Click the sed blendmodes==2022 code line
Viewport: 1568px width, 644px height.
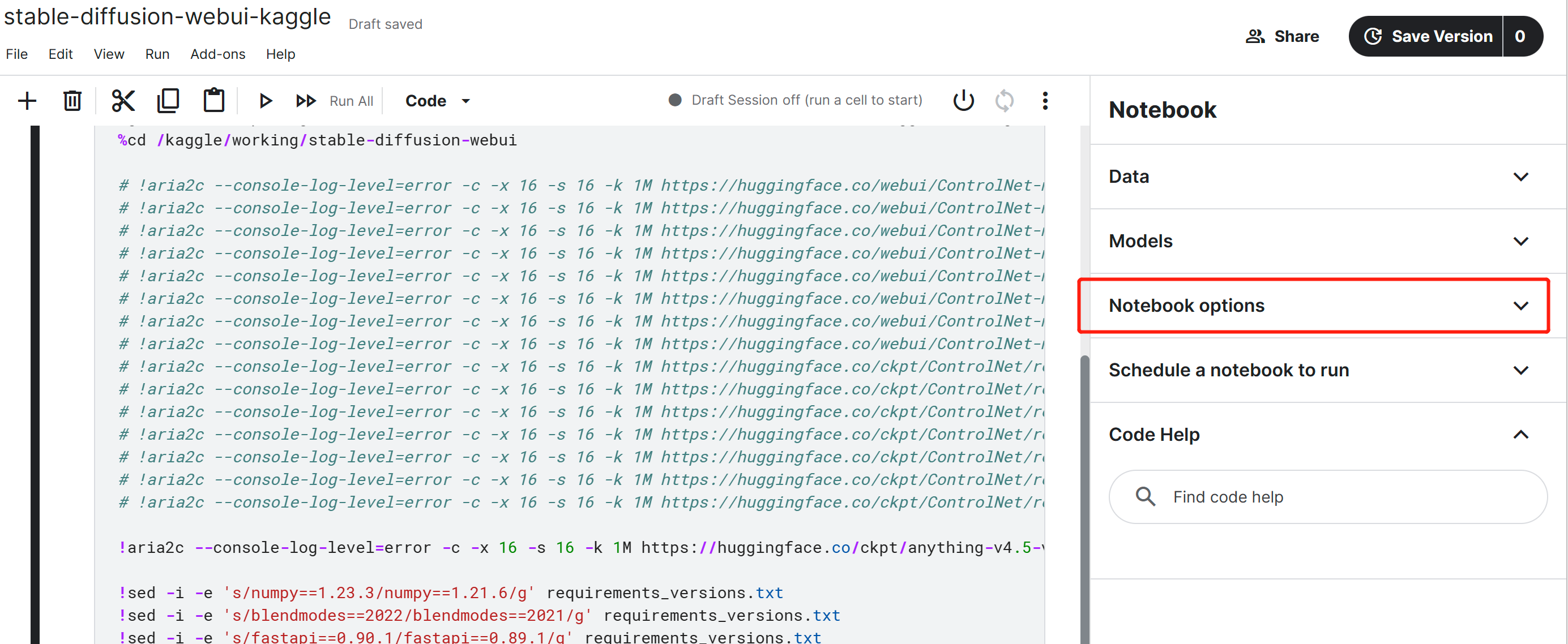click(x=479, y=615)
